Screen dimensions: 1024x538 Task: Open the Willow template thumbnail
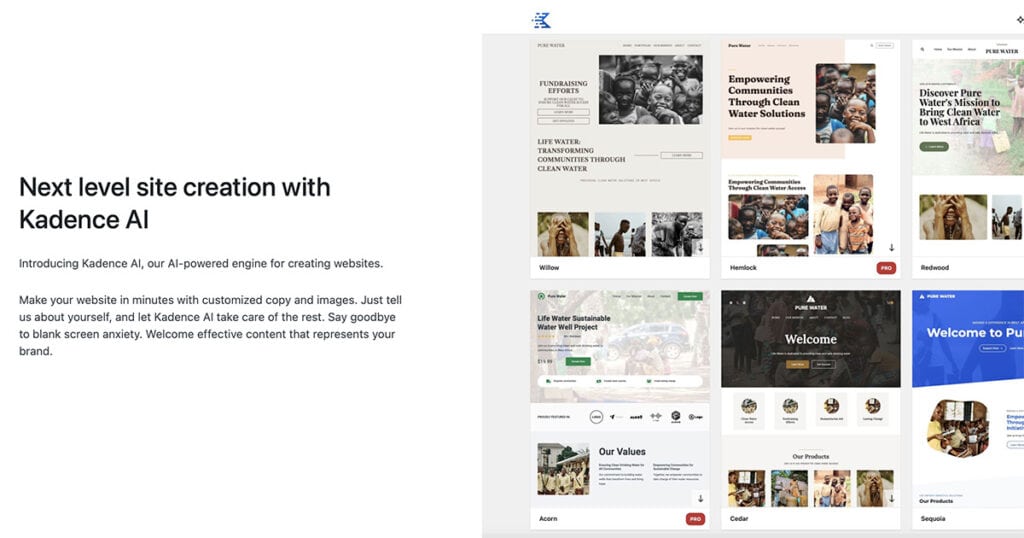(620, 148)
